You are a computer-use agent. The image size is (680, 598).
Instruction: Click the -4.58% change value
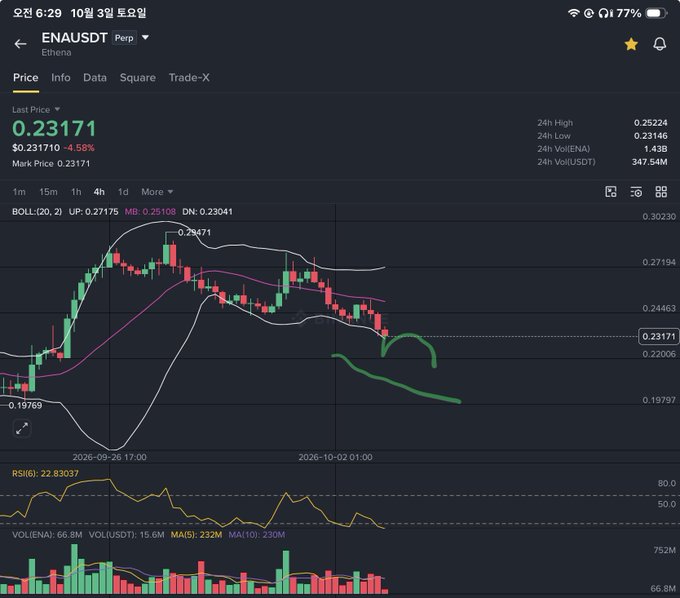click(79, 148)
